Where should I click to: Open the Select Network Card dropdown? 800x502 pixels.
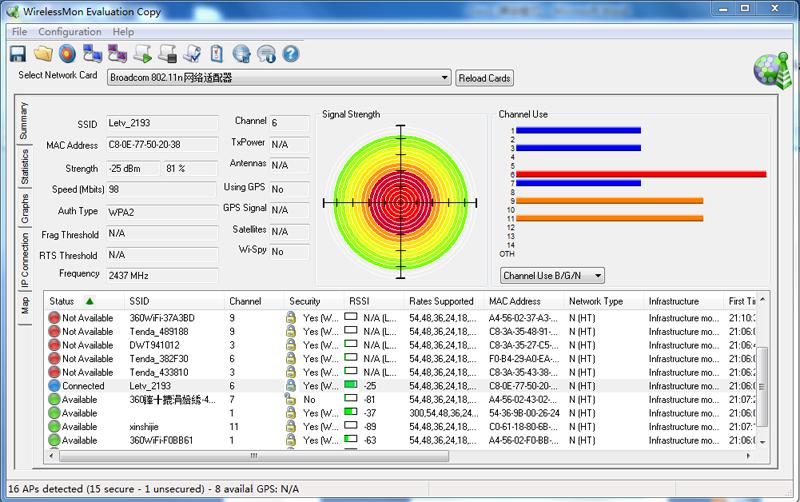click(x=445, y=78)
